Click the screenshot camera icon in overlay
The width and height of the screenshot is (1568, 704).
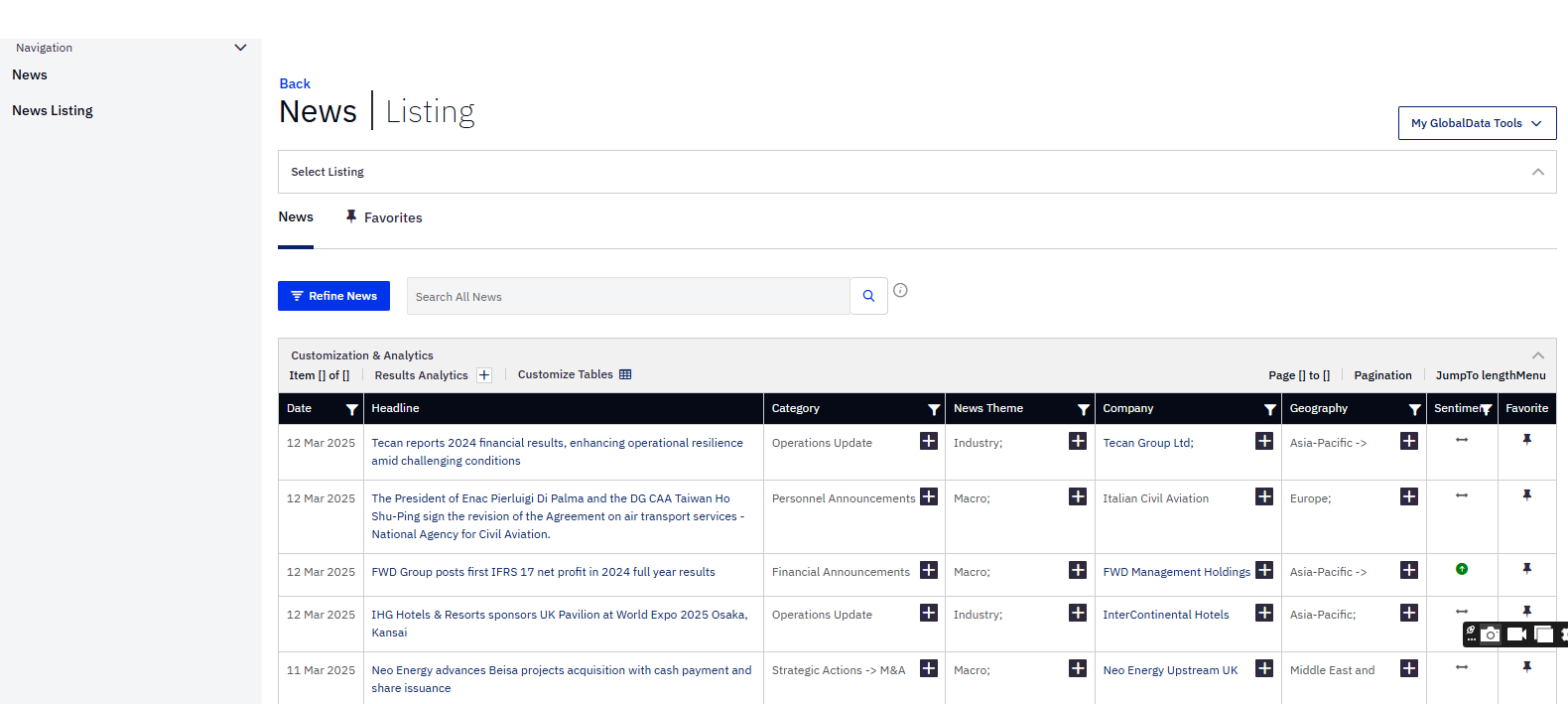tap(1491, 634)
